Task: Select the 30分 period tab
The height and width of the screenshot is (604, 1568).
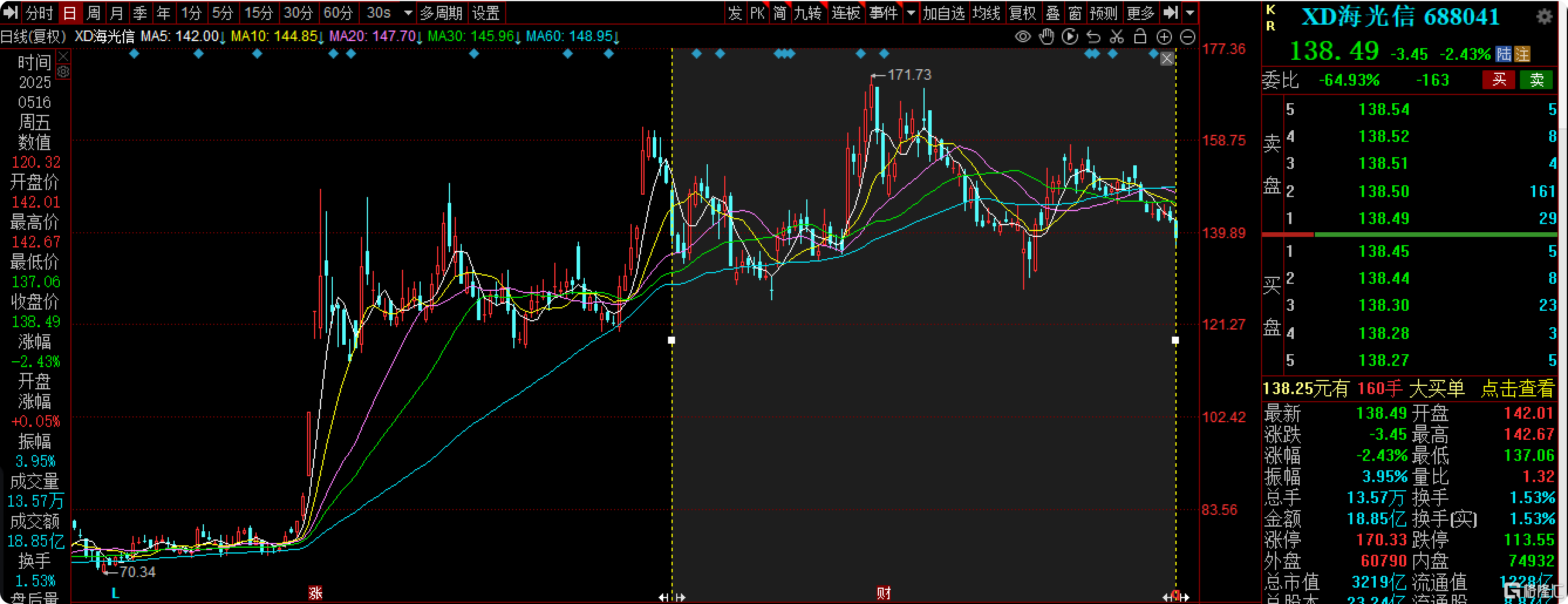Action: tap(298, 13)
